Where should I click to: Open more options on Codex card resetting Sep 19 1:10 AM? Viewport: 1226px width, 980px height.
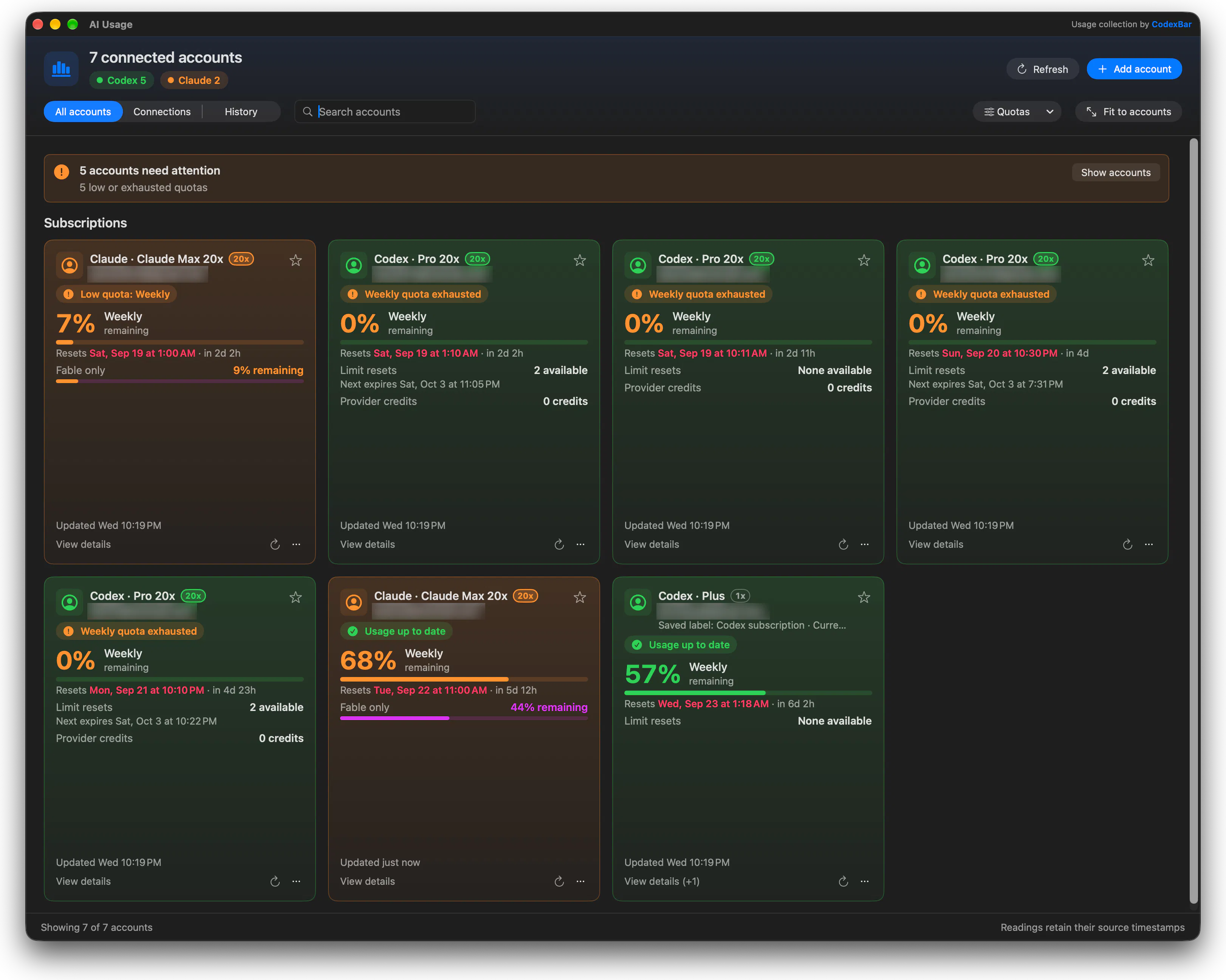pos(580,544)
